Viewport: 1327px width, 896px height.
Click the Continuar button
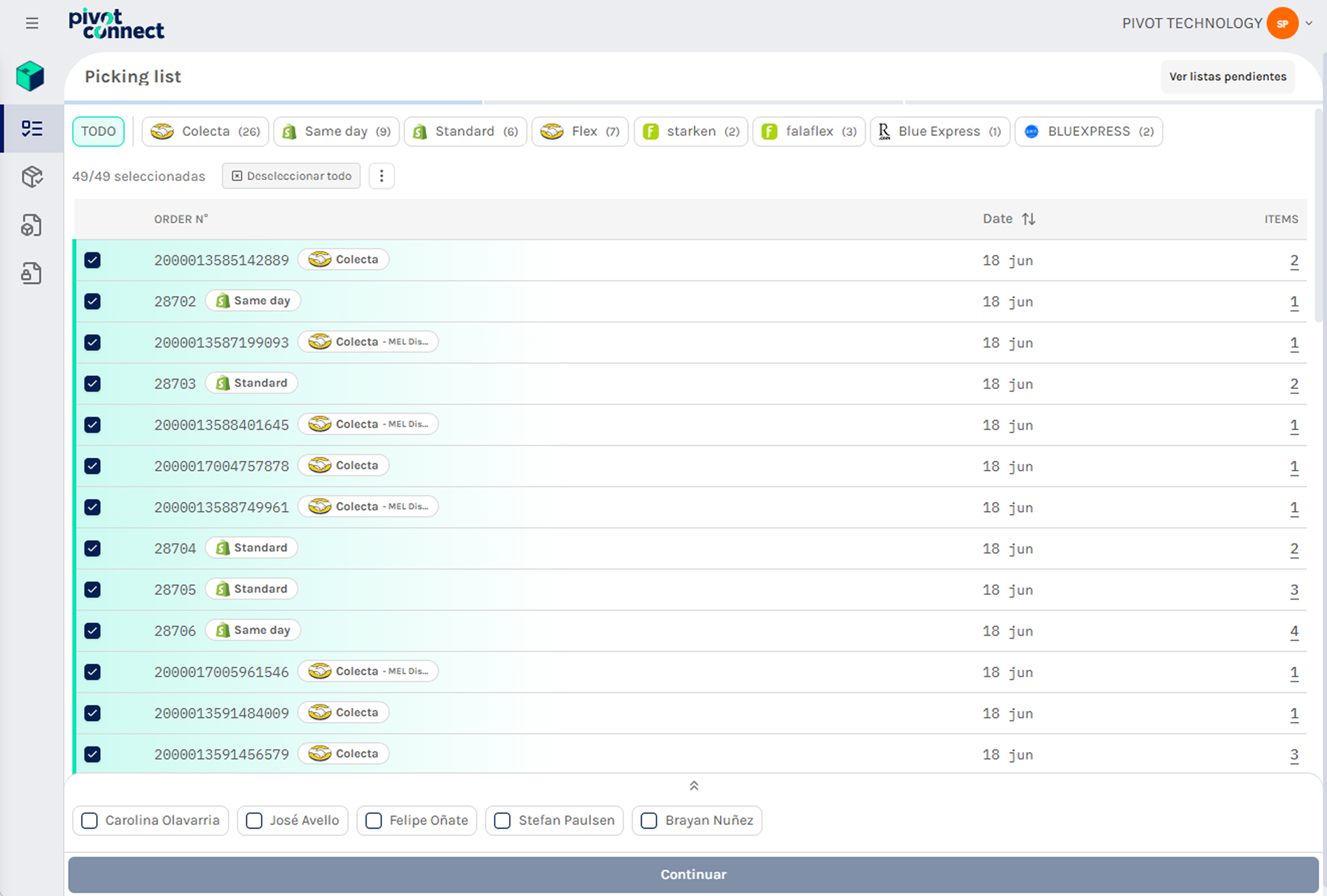pyautogui.click(x=693, y=874)
